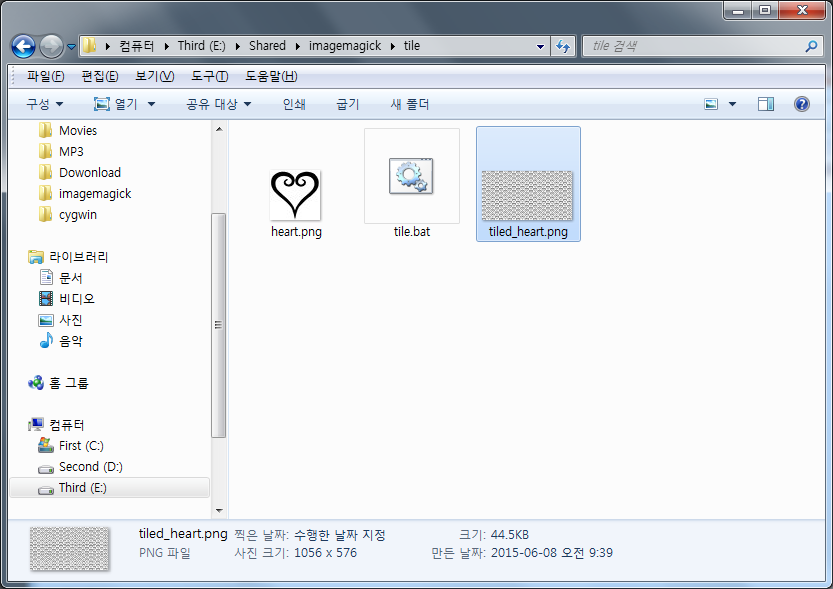The image size is (833, 589).
Task: Expand the 구성 organize dropdown
Action: click(x=44, y=104)
